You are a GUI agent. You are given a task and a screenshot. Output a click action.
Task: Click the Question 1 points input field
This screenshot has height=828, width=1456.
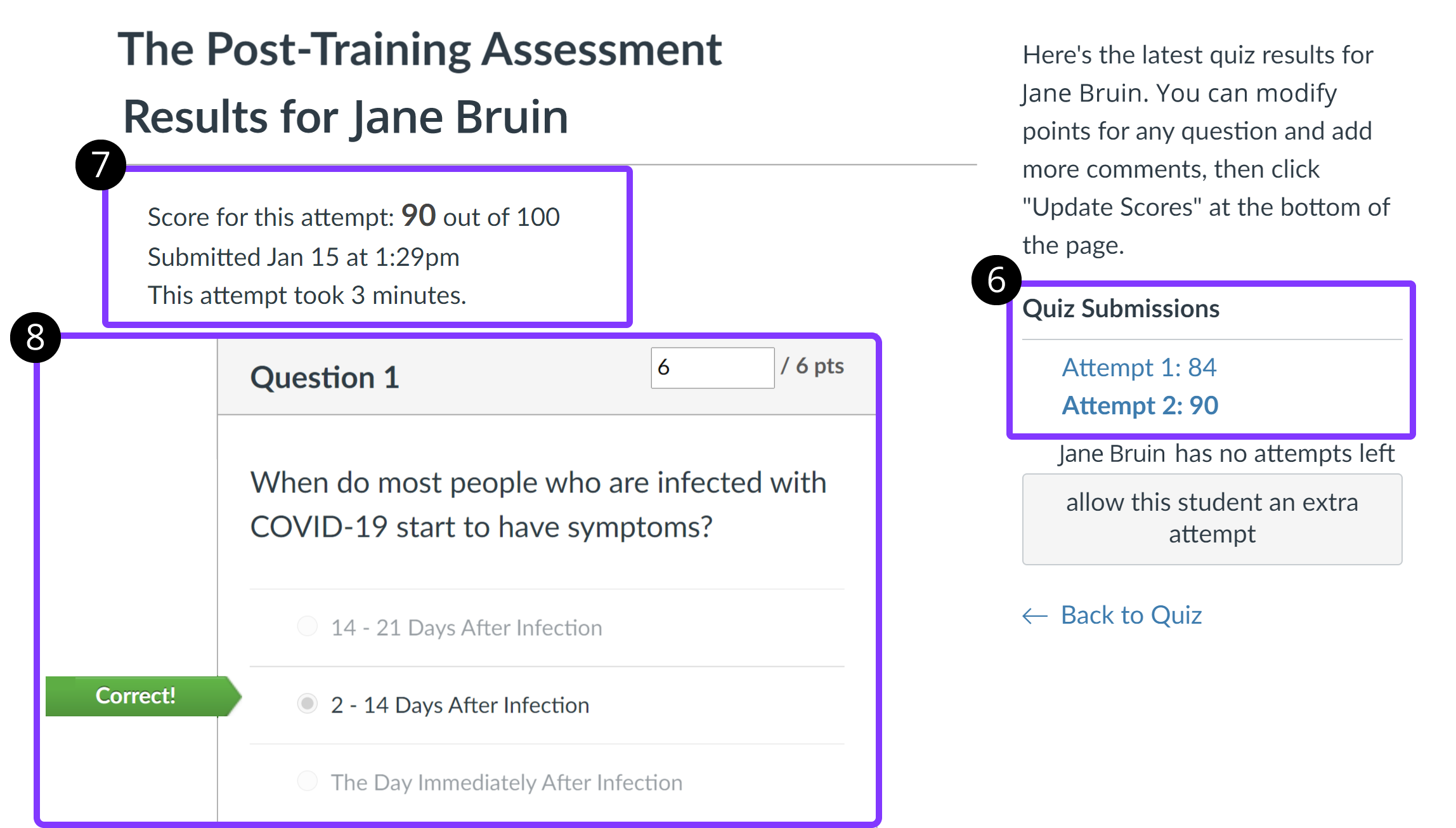coord(712,367)
